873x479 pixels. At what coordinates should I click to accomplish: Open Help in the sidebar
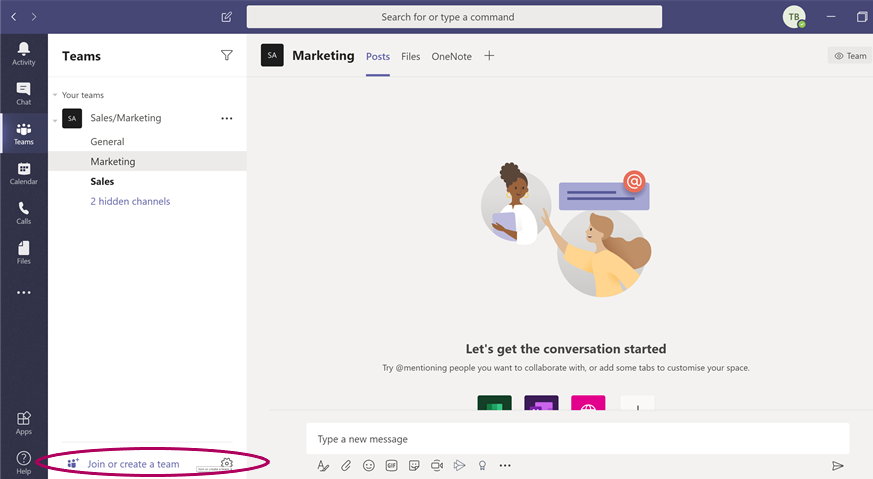23,462
